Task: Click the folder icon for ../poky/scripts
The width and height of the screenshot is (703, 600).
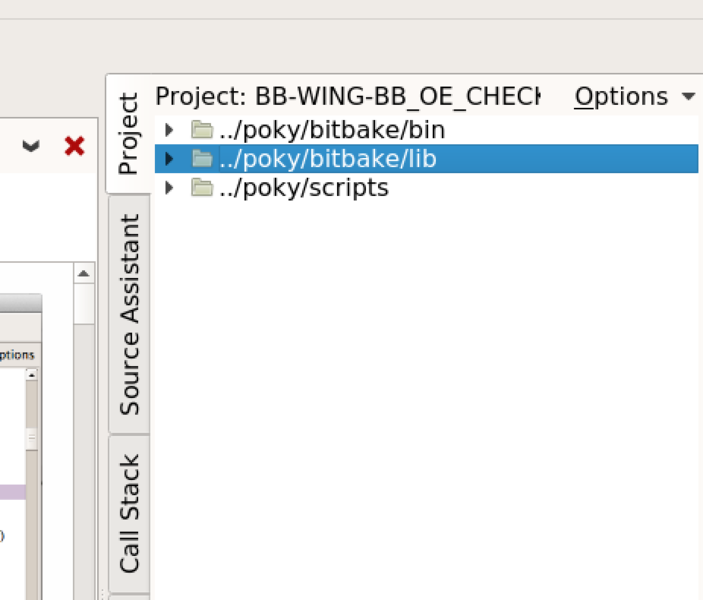Action: [202, 188]
